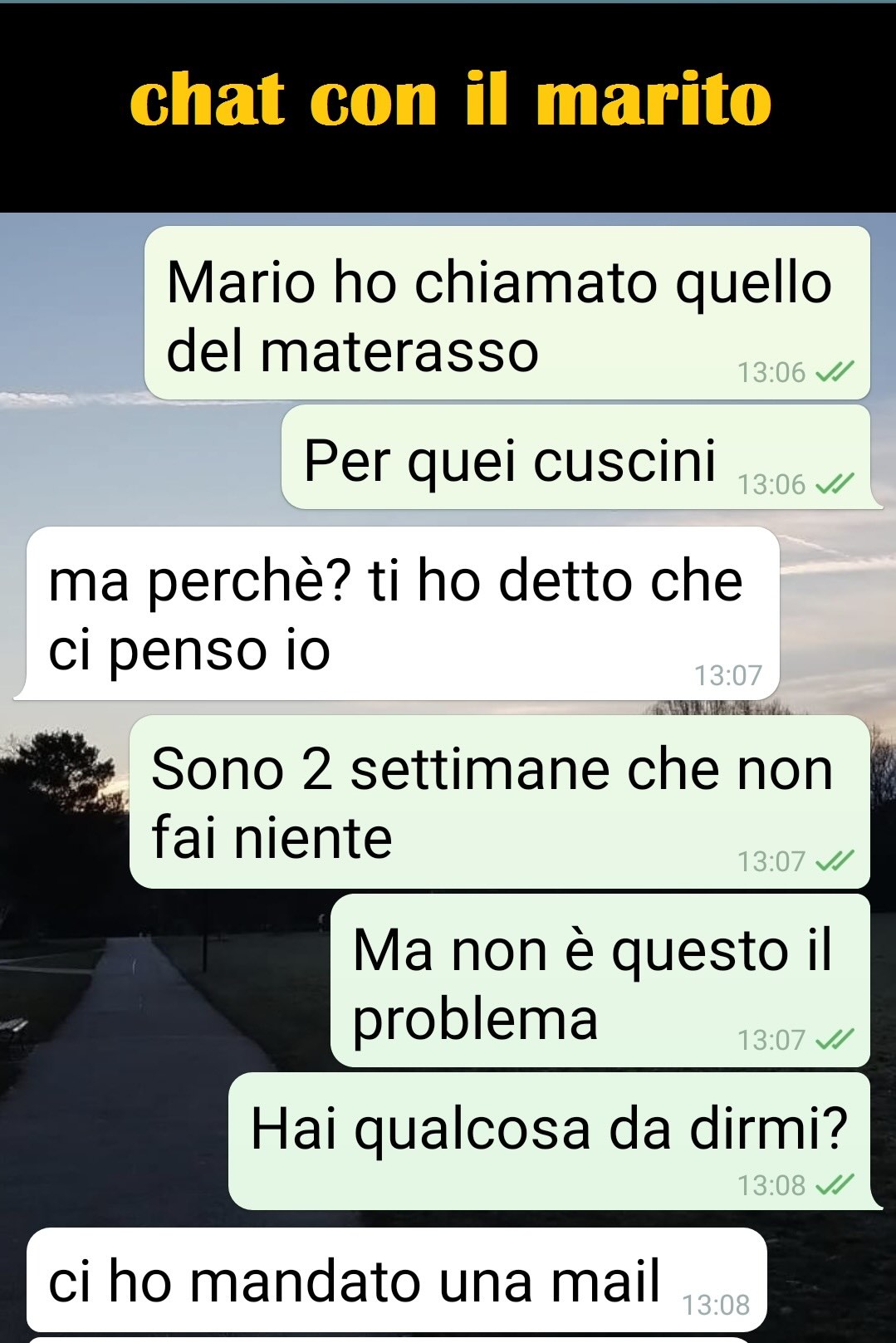Click read-receipt checkmarks on 'Per quei cuscini'
Screen dimensions: 896x1343
click(835, 483)
